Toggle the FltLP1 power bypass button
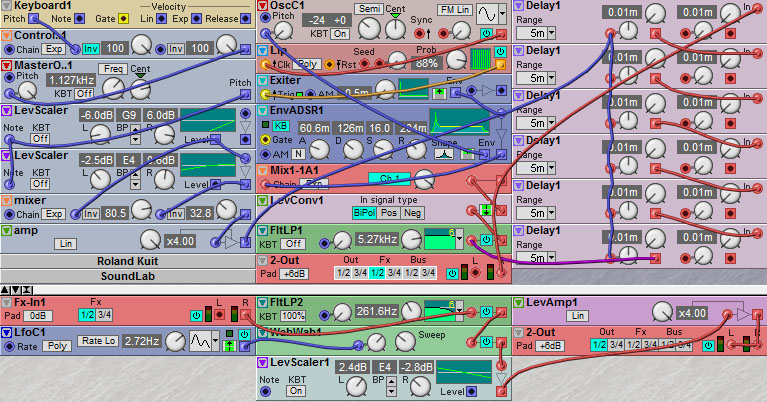767x402 pixels. [x=486, y=240]
